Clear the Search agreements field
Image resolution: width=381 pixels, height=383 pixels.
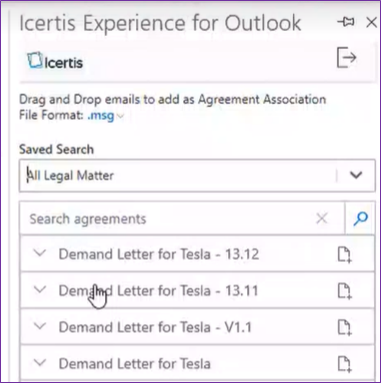click(322, 219)
